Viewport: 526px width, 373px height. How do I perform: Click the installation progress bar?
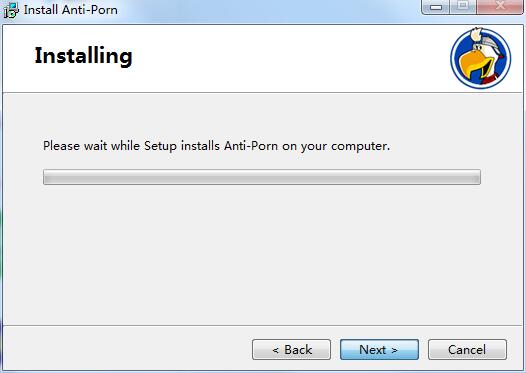point(262,177)
